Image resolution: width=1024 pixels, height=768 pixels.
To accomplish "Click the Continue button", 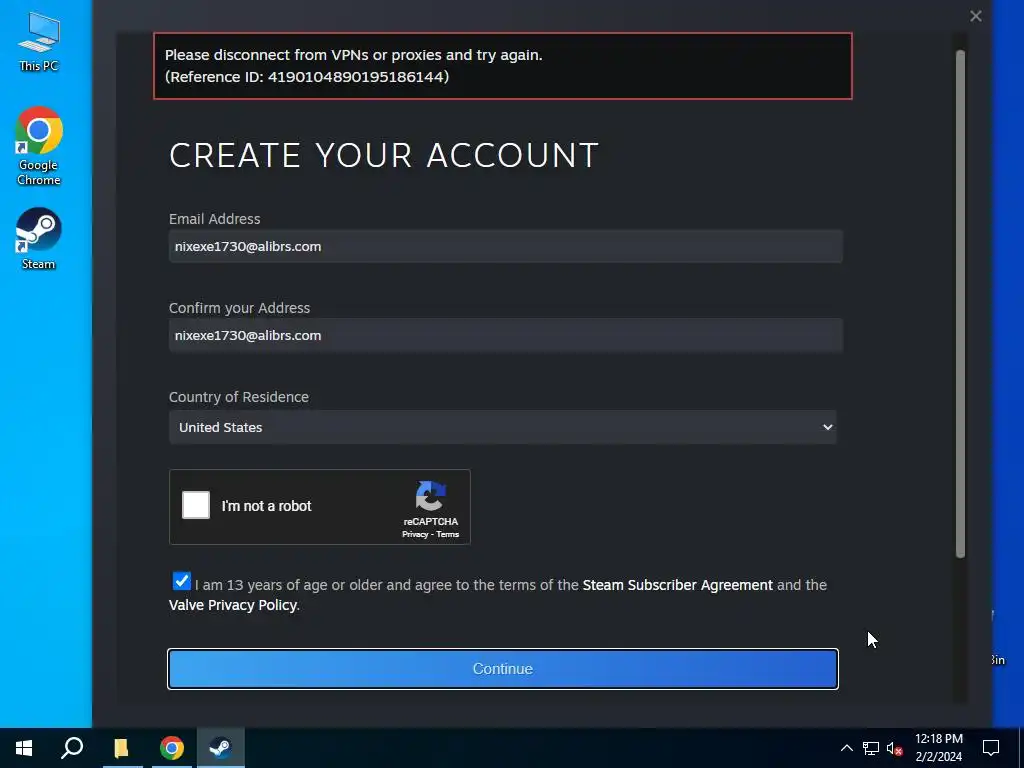I will 502,669.
